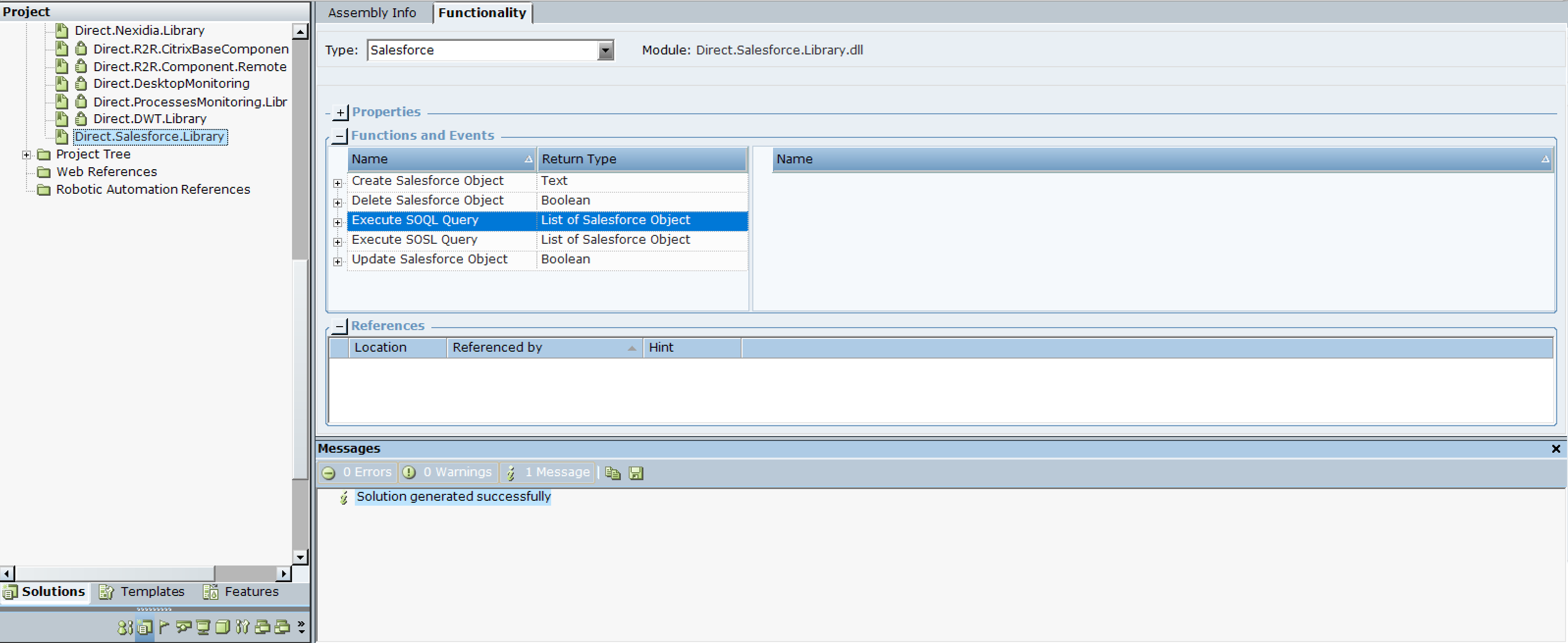Toggle the 0 Warnings filter button
The height and width of the screenshot is (643, 1568).
(449, 472)
